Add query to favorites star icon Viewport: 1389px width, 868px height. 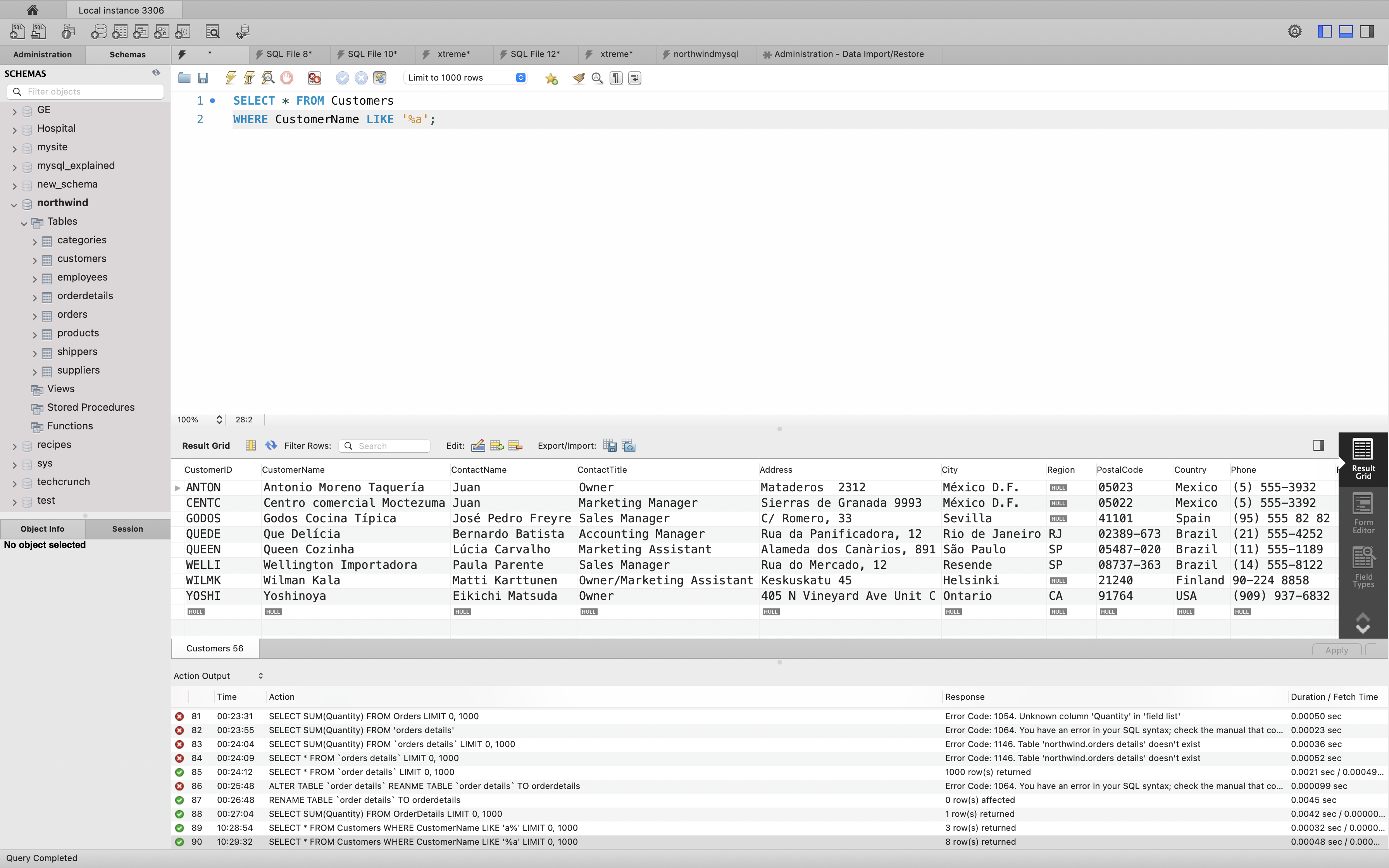click(551, 78)
